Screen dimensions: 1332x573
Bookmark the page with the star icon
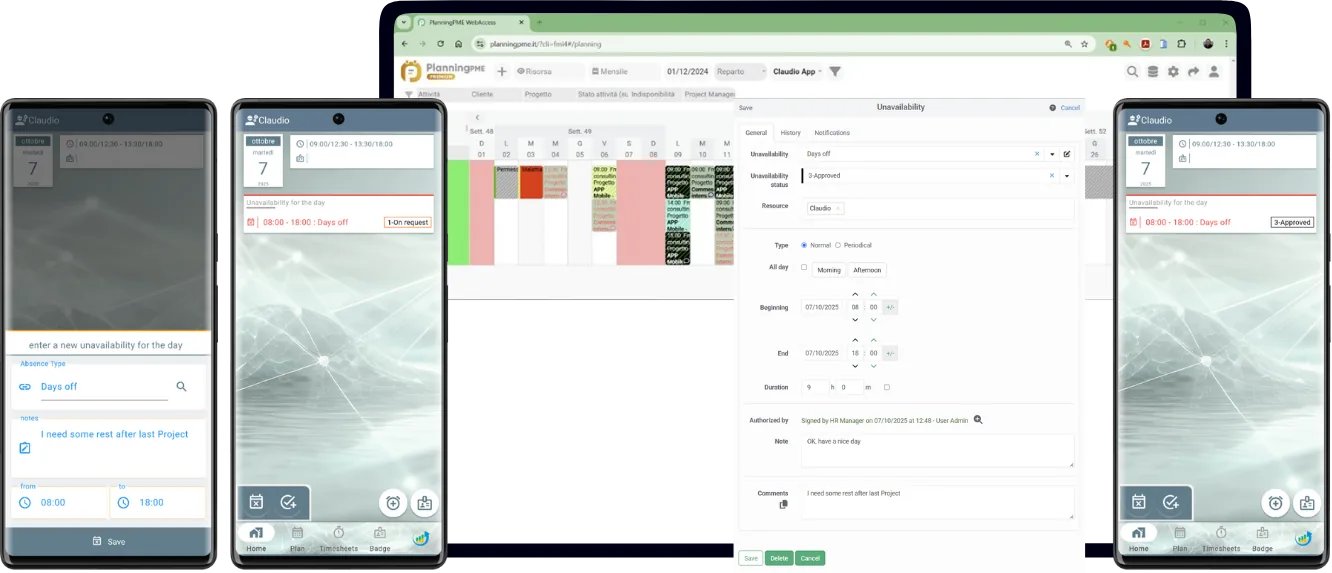(1085, 44)
